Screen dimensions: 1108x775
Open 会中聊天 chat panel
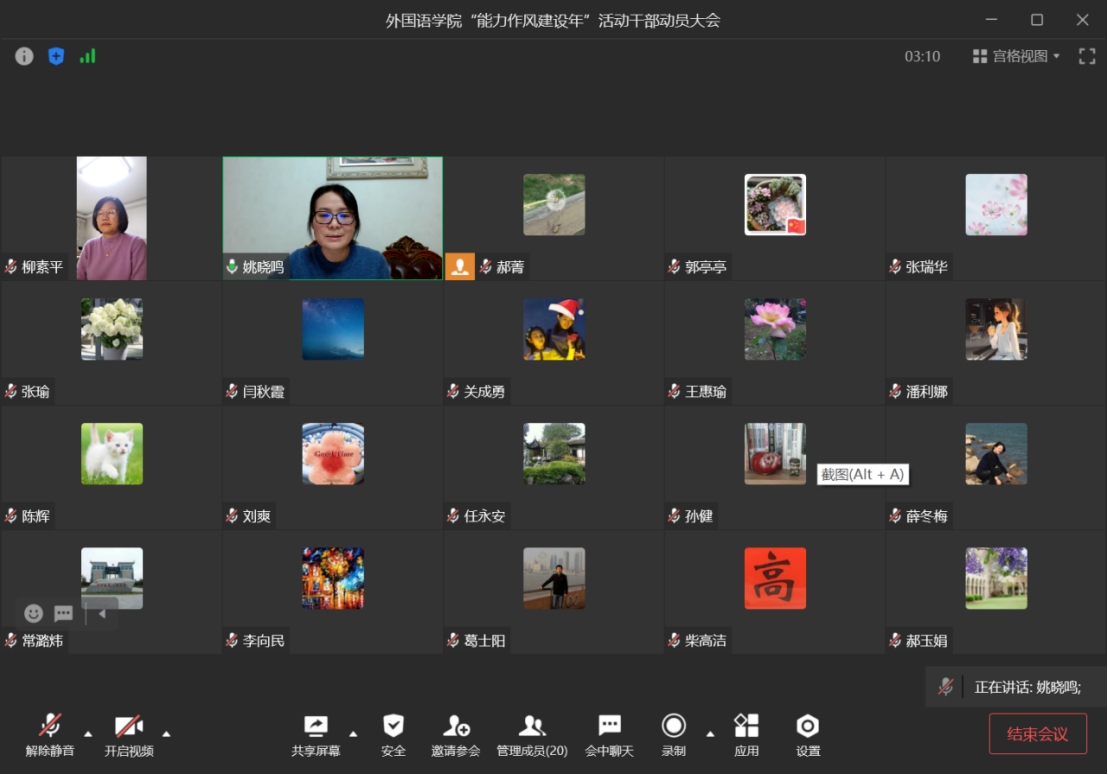pos(609,733)
